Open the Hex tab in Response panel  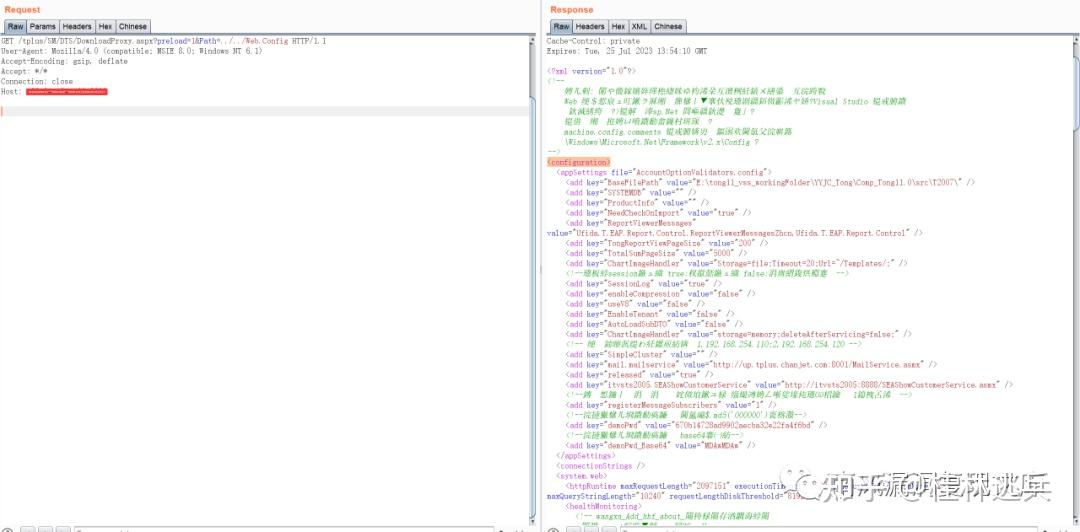coord(619,26)
